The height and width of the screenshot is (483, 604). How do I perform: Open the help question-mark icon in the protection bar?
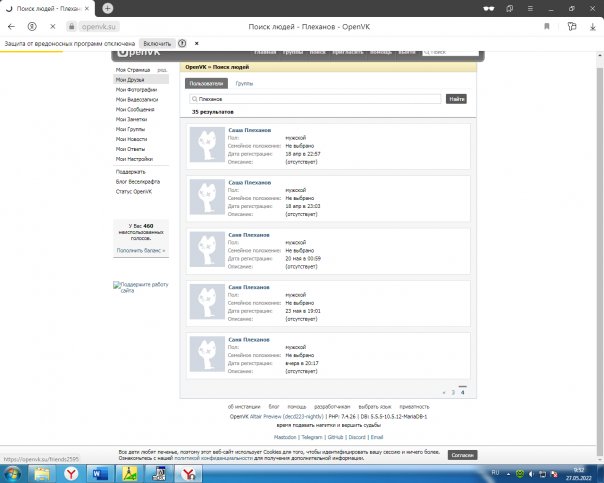click(x=182, y=44)
